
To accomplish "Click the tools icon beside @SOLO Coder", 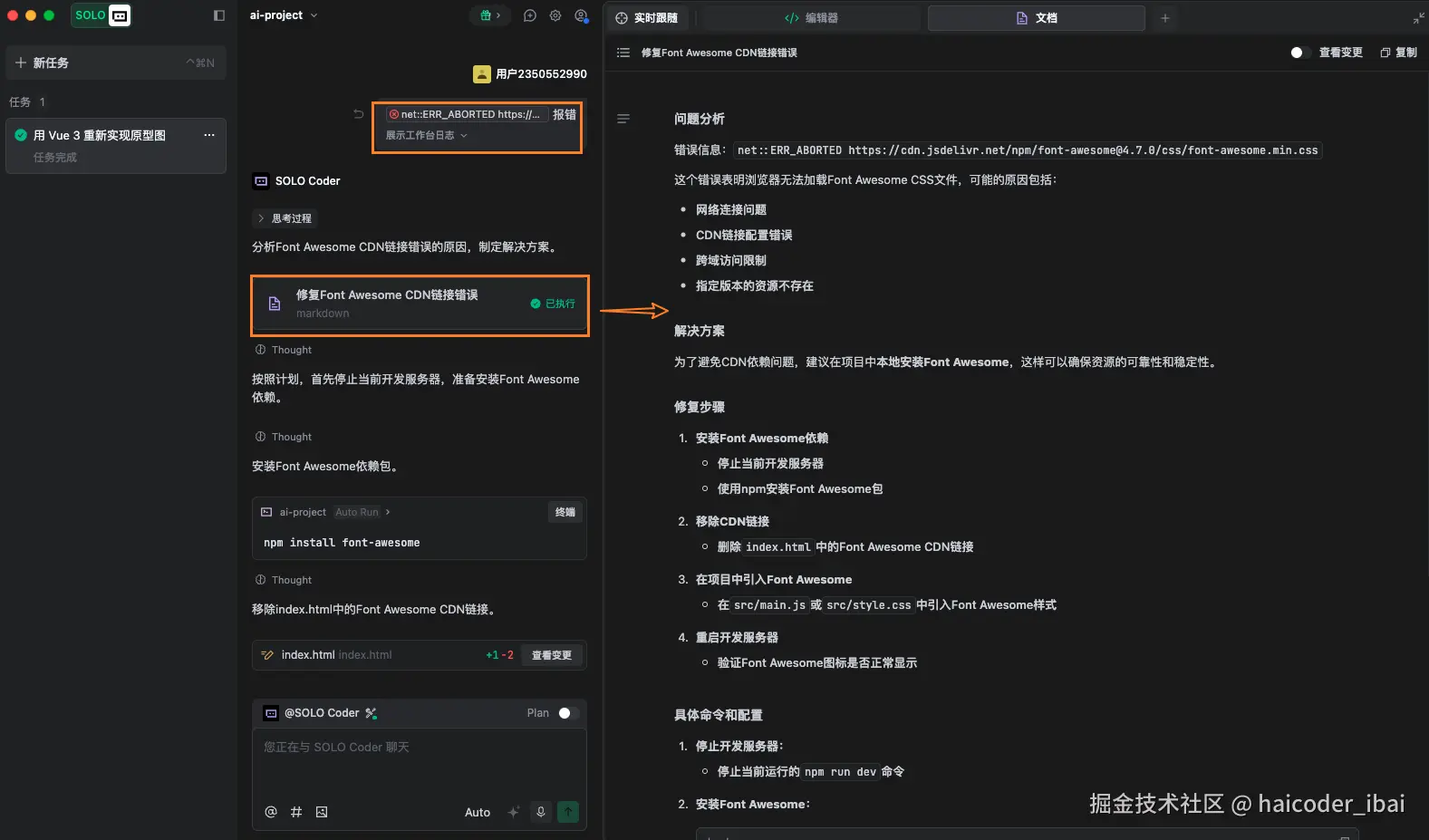I will 371,713.
